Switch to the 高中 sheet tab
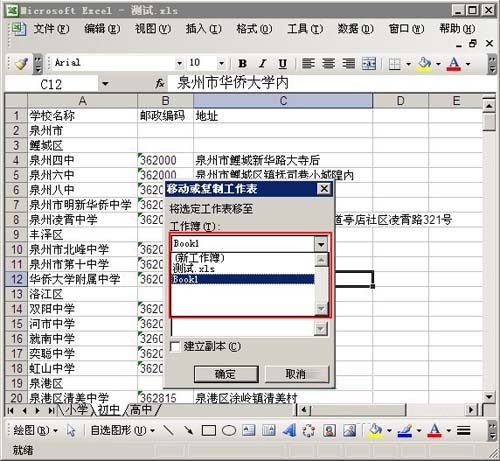Viewport: 500px width, 461px height. click(x=141, y=410)
